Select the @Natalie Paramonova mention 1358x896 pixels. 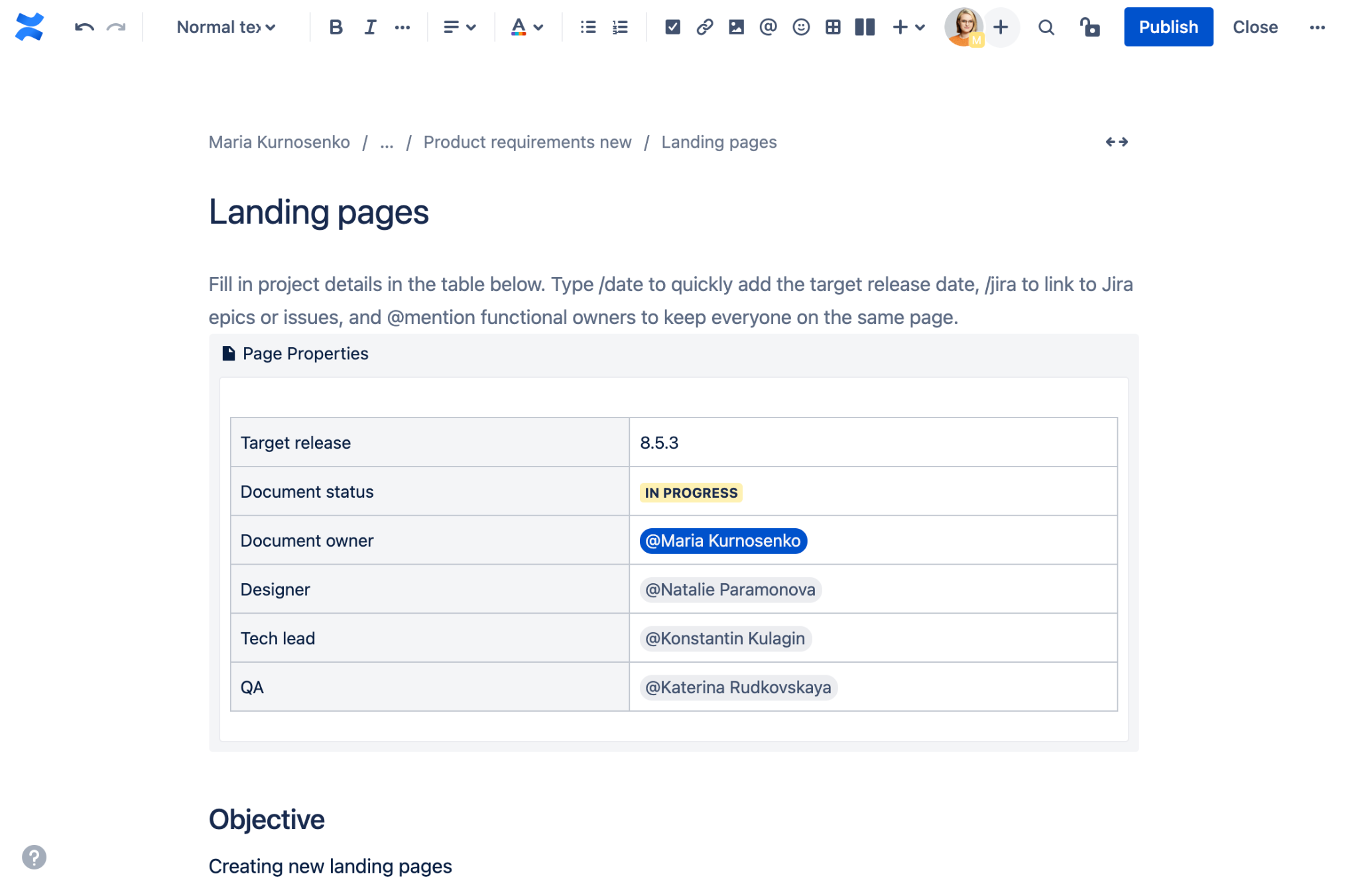[x=729, y=589]
